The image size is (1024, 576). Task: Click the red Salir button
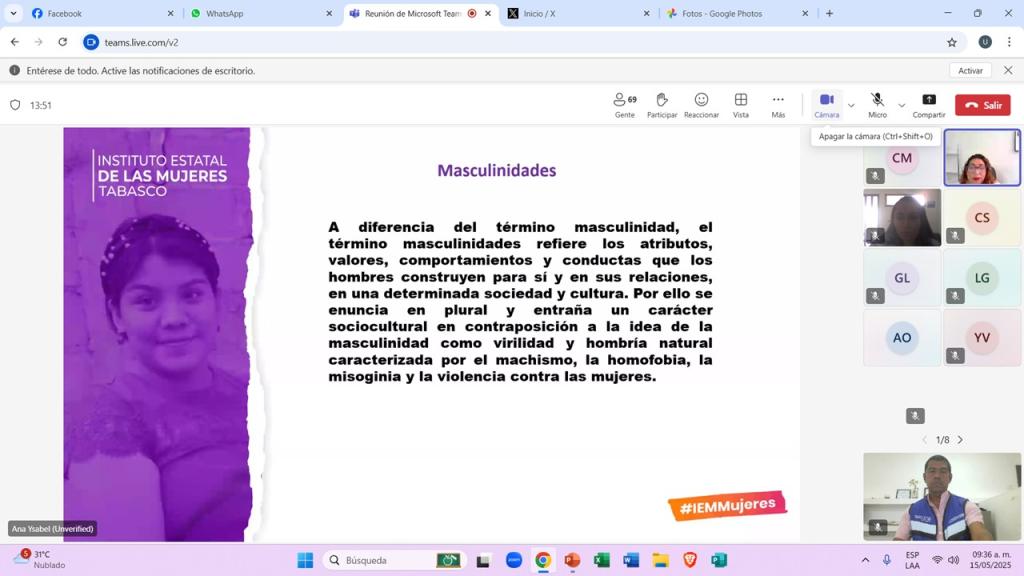[x=982, y=105]
